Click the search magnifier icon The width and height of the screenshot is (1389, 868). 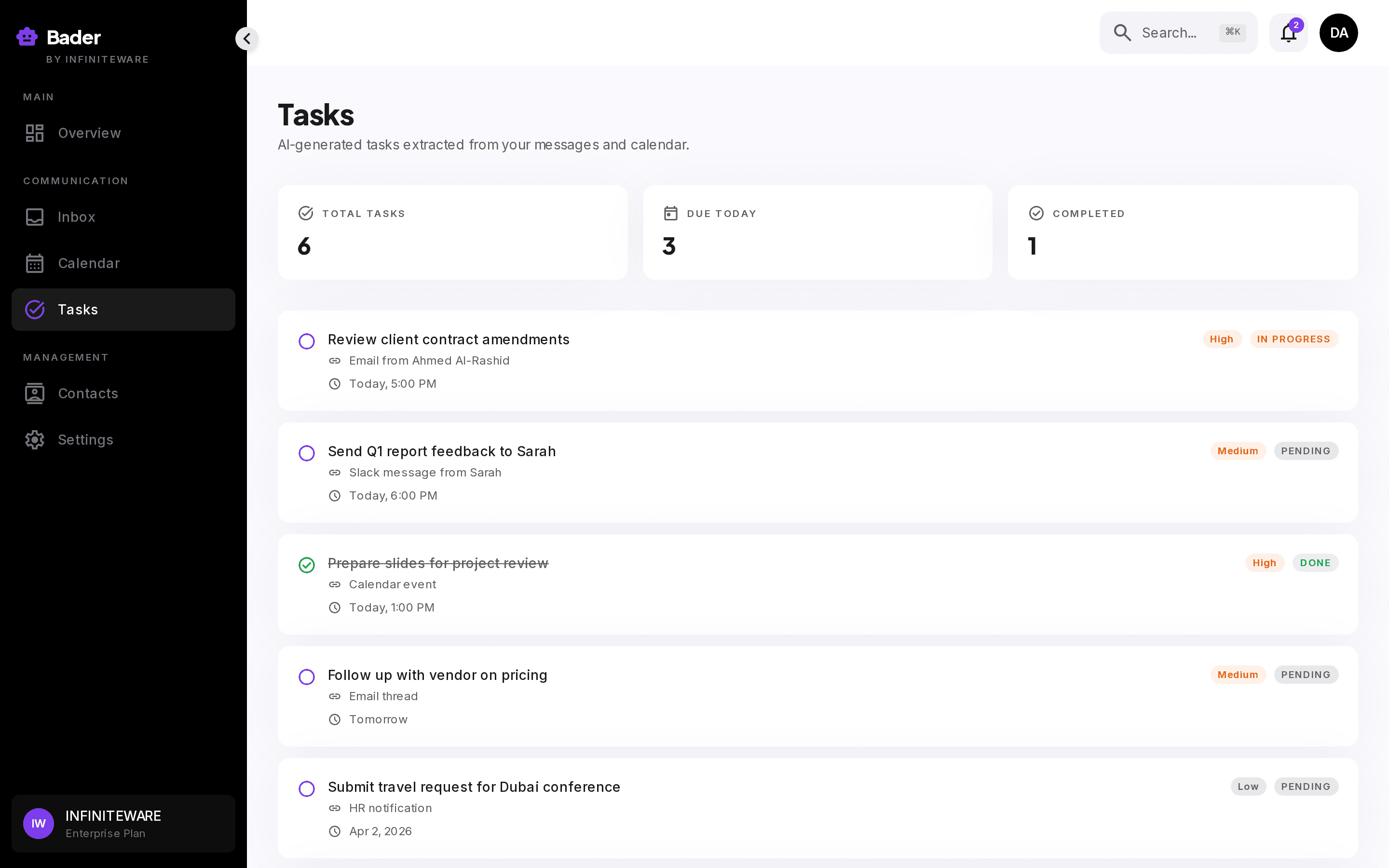[x=1122, y=33]
